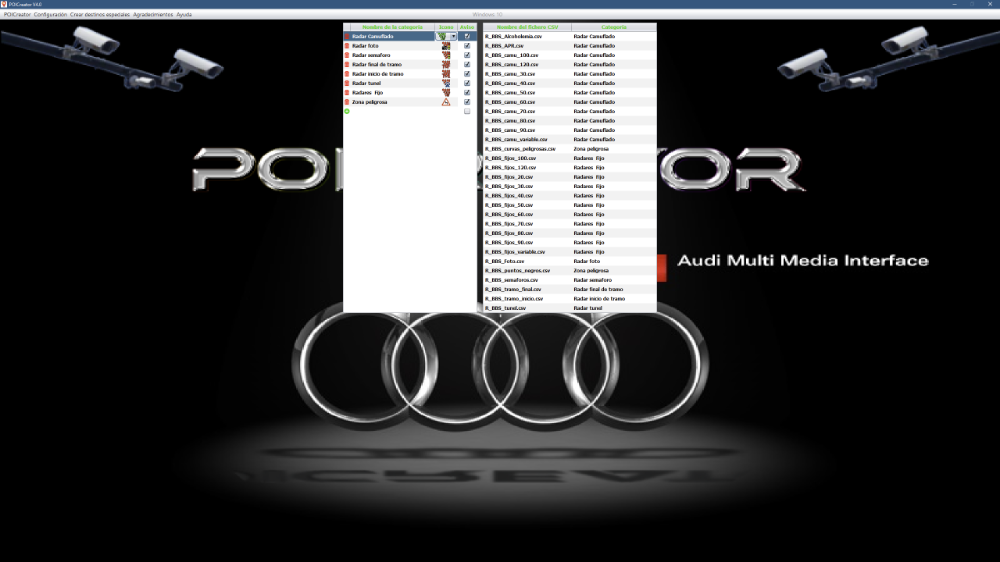
Task: Open the Agradecimientos menu
Action: 153,14
